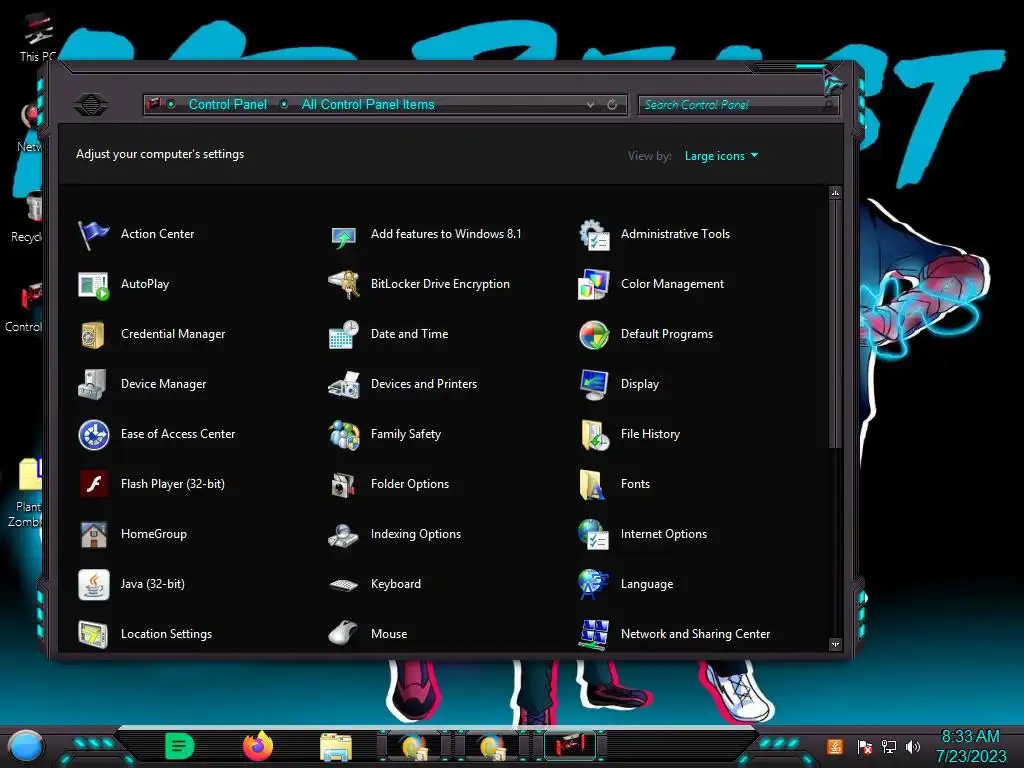
Task: Click the Family Safety text label
Action: pyautogui.click(x=406, y=434)
